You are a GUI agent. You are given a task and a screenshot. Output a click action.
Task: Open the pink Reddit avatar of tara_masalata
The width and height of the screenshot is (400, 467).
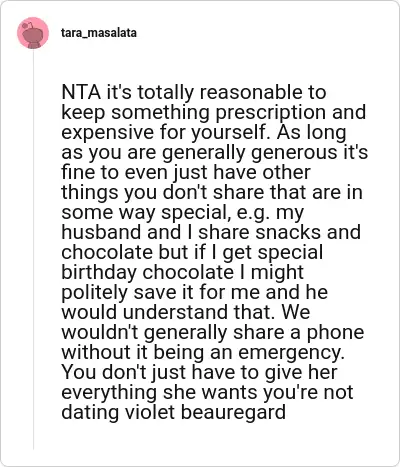(33, 33)
